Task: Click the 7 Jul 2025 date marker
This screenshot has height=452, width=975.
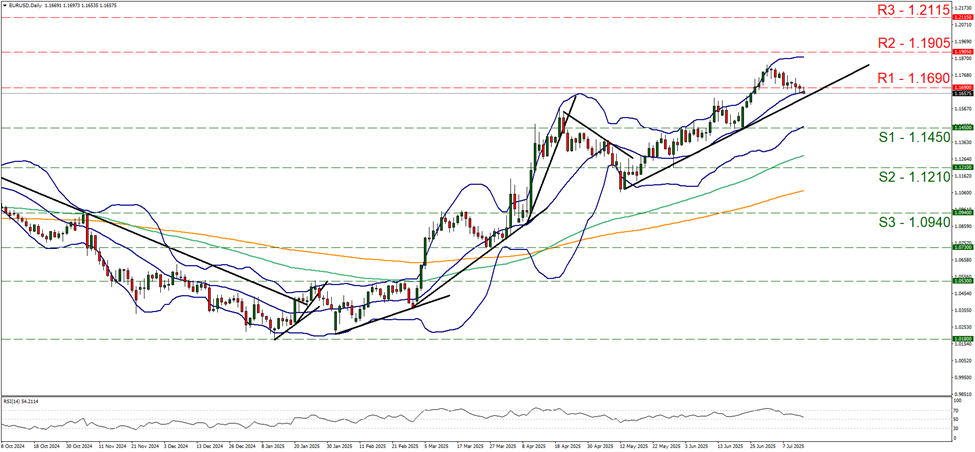Action: pyautogui.click(x=797, y=445)
